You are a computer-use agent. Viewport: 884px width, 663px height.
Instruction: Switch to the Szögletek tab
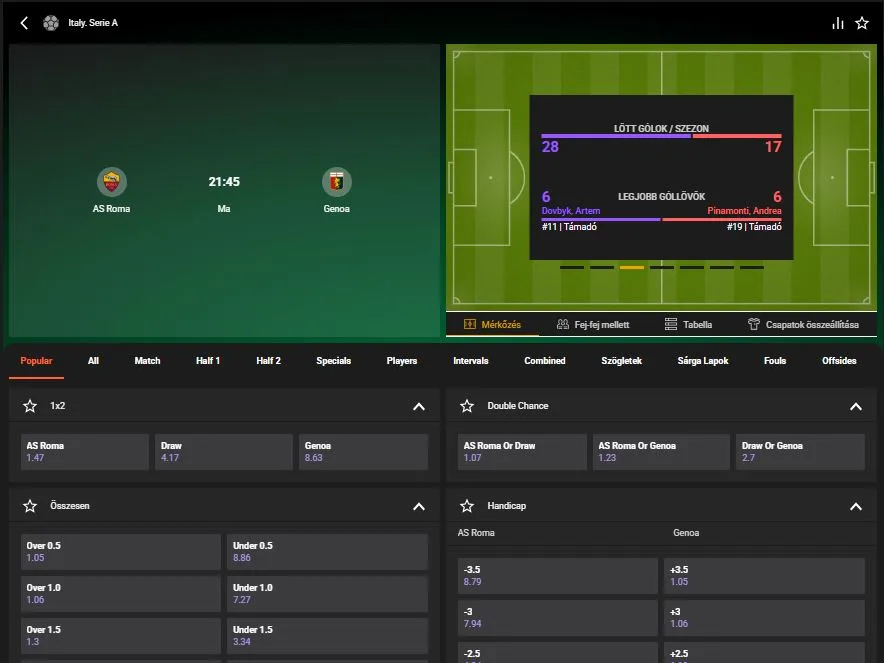(x=622, y=360)
